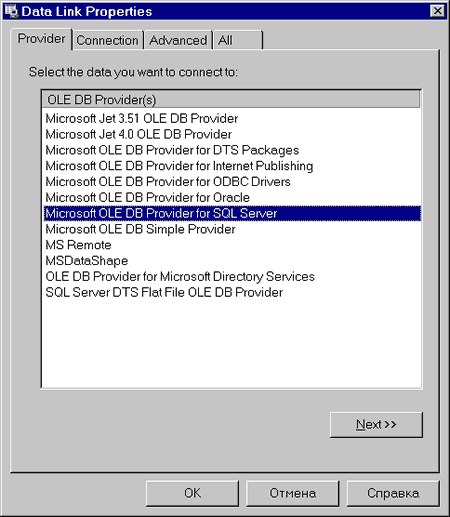Click the Data Link title bar icon

[12, 11]
